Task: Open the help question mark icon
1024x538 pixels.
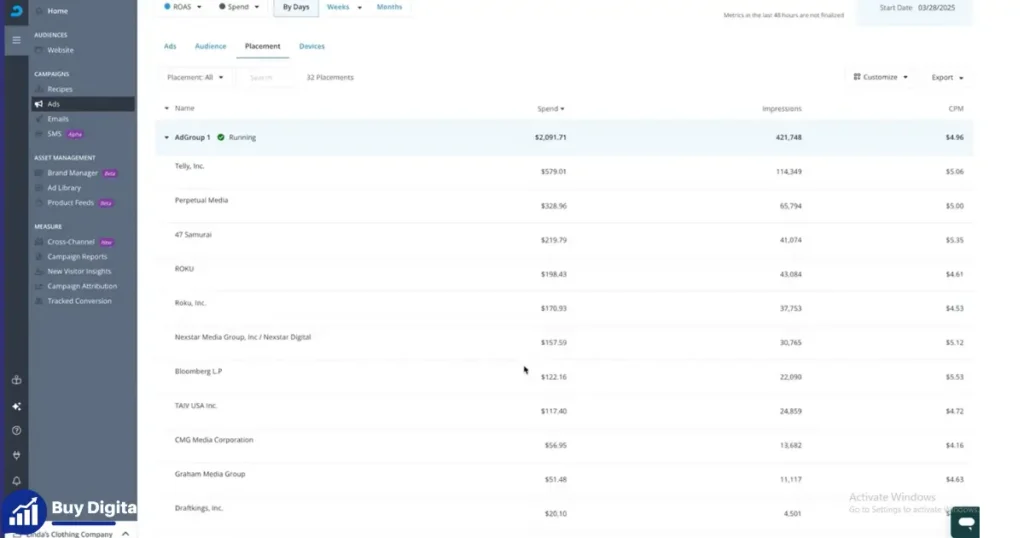Action: pyautogui.click(x=16, y=430)
